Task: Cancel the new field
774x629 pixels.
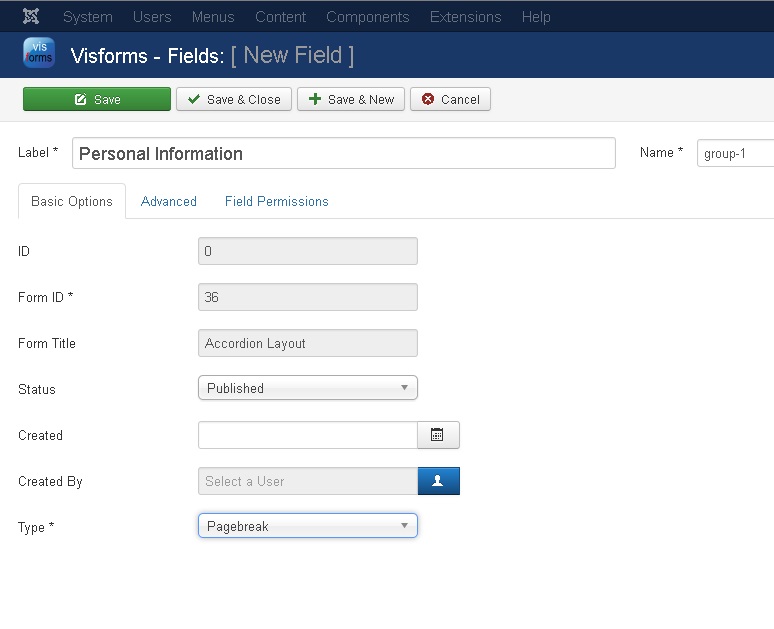Action: (x=450, y=99)
